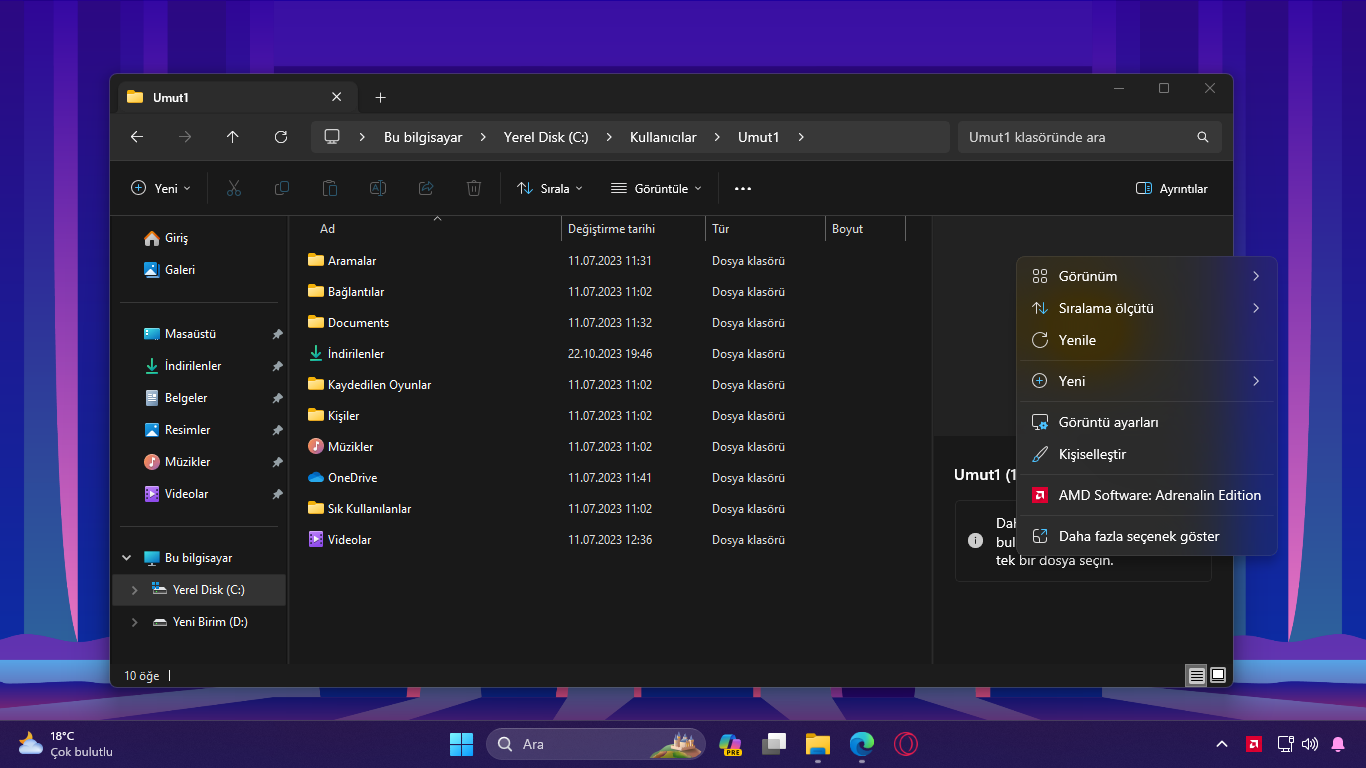This screenshot has height=768, width=1366.
Task: Add a new tab with the plus button
Action: click(380, 97)
